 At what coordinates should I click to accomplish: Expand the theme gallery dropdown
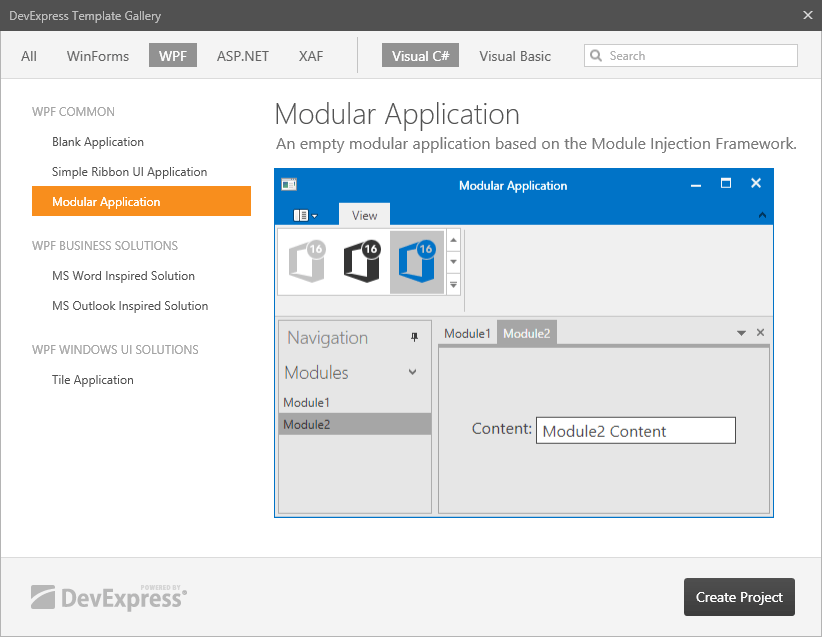coord(453,284)
